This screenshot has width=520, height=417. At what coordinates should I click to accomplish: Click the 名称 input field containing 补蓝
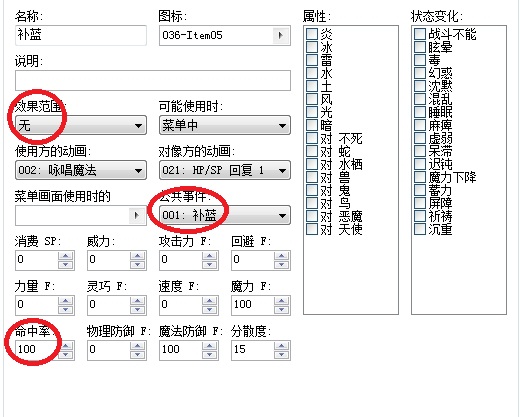(81, 35)
